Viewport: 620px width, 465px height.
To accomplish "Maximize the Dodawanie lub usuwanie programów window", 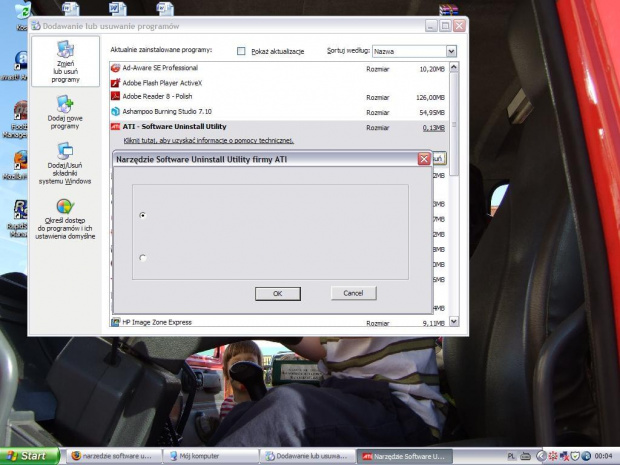I will click(x=445, y=26).
